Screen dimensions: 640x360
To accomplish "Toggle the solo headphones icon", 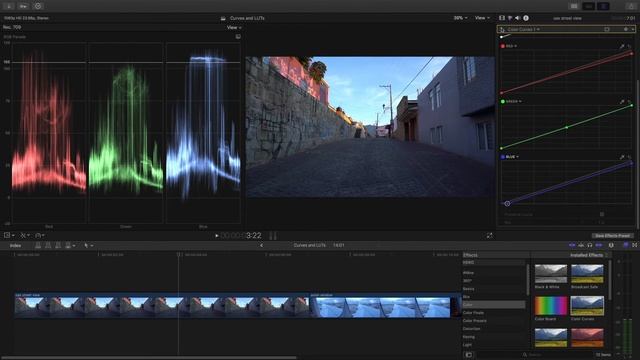I will [x=590, y=245].
